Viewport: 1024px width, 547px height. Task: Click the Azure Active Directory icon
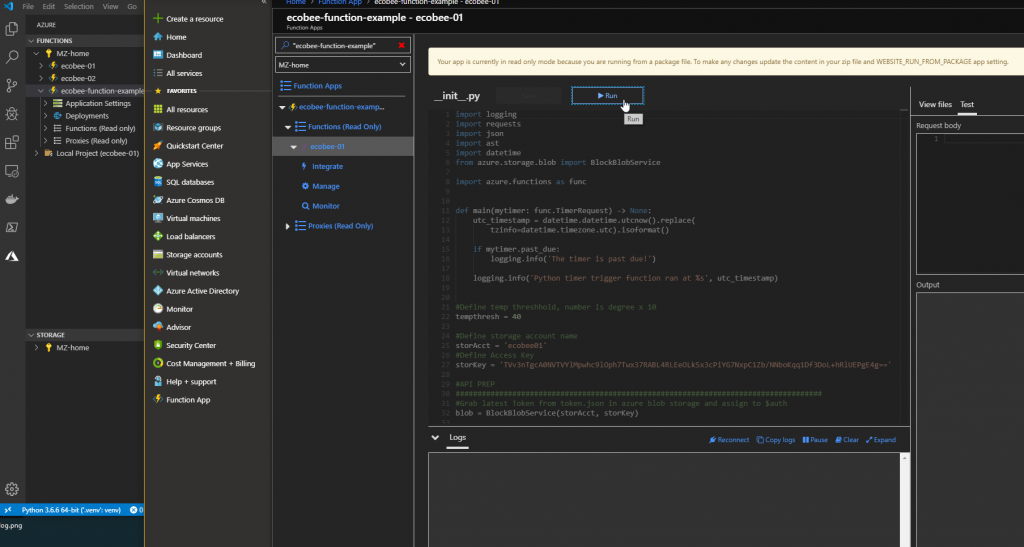click(157, 290)
